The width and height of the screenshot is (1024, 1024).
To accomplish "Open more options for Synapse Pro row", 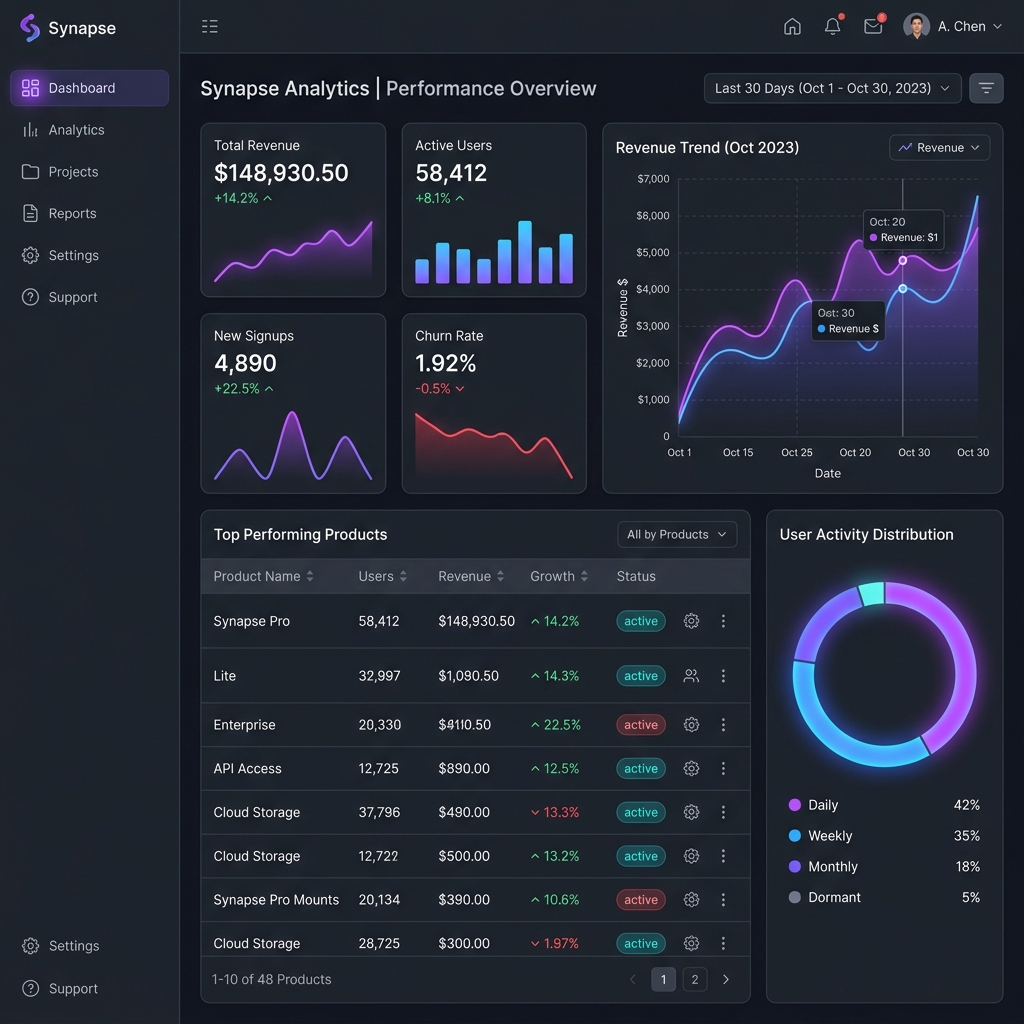I will click(x=723, y=621).
